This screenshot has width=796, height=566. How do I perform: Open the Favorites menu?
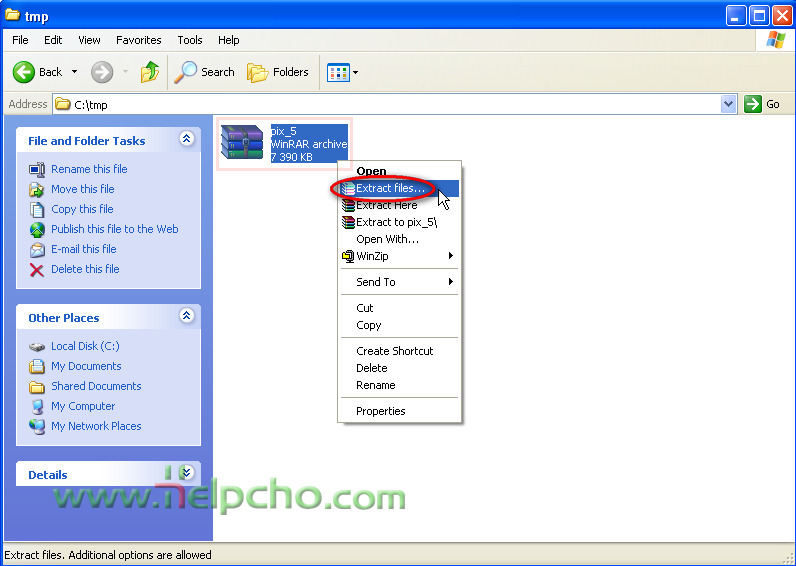[x=139, y=40]
